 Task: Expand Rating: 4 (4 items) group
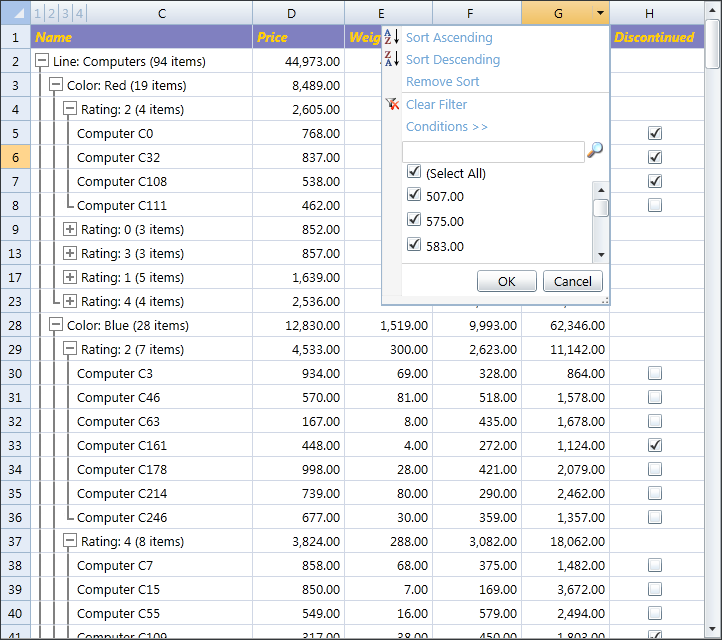(x=70, y=301)
